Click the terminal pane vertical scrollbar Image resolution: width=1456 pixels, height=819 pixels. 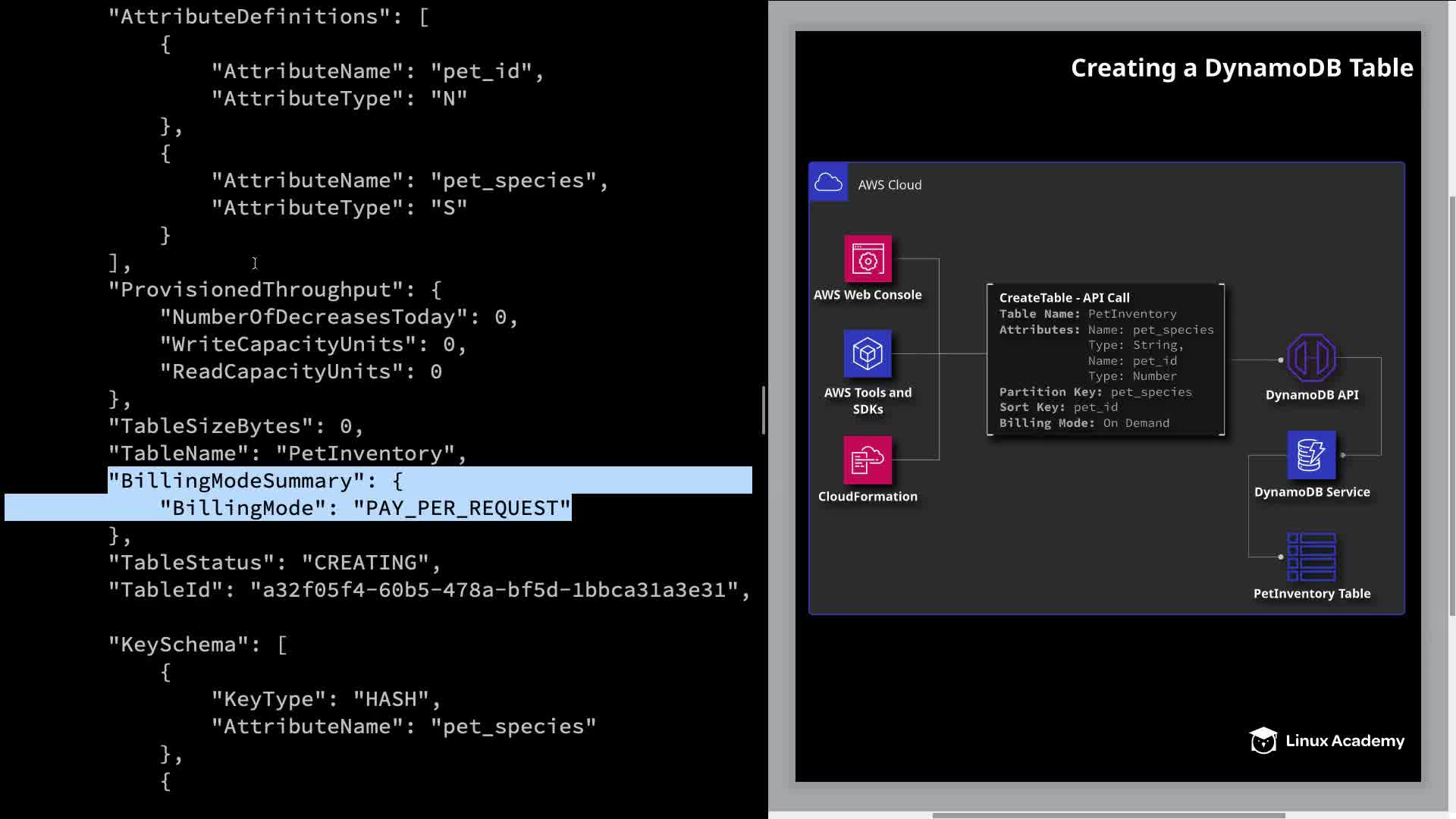coord(764,409)
